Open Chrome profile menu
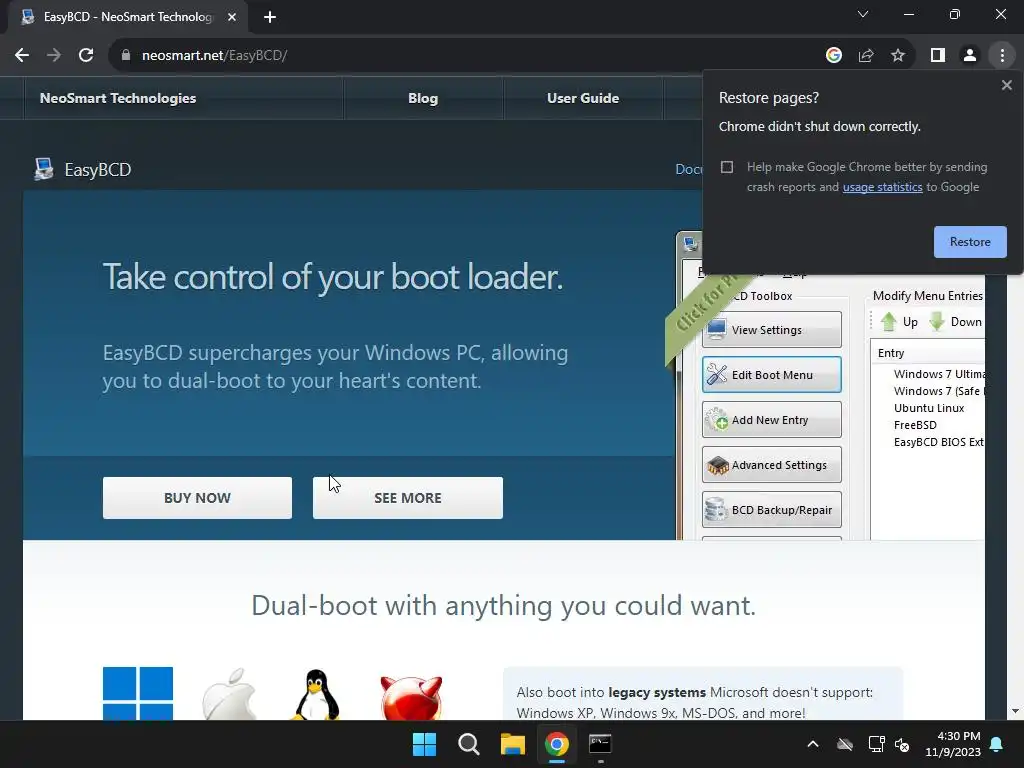The height and width of the screenshot is (768, 1024). click(x=970, y=56)
